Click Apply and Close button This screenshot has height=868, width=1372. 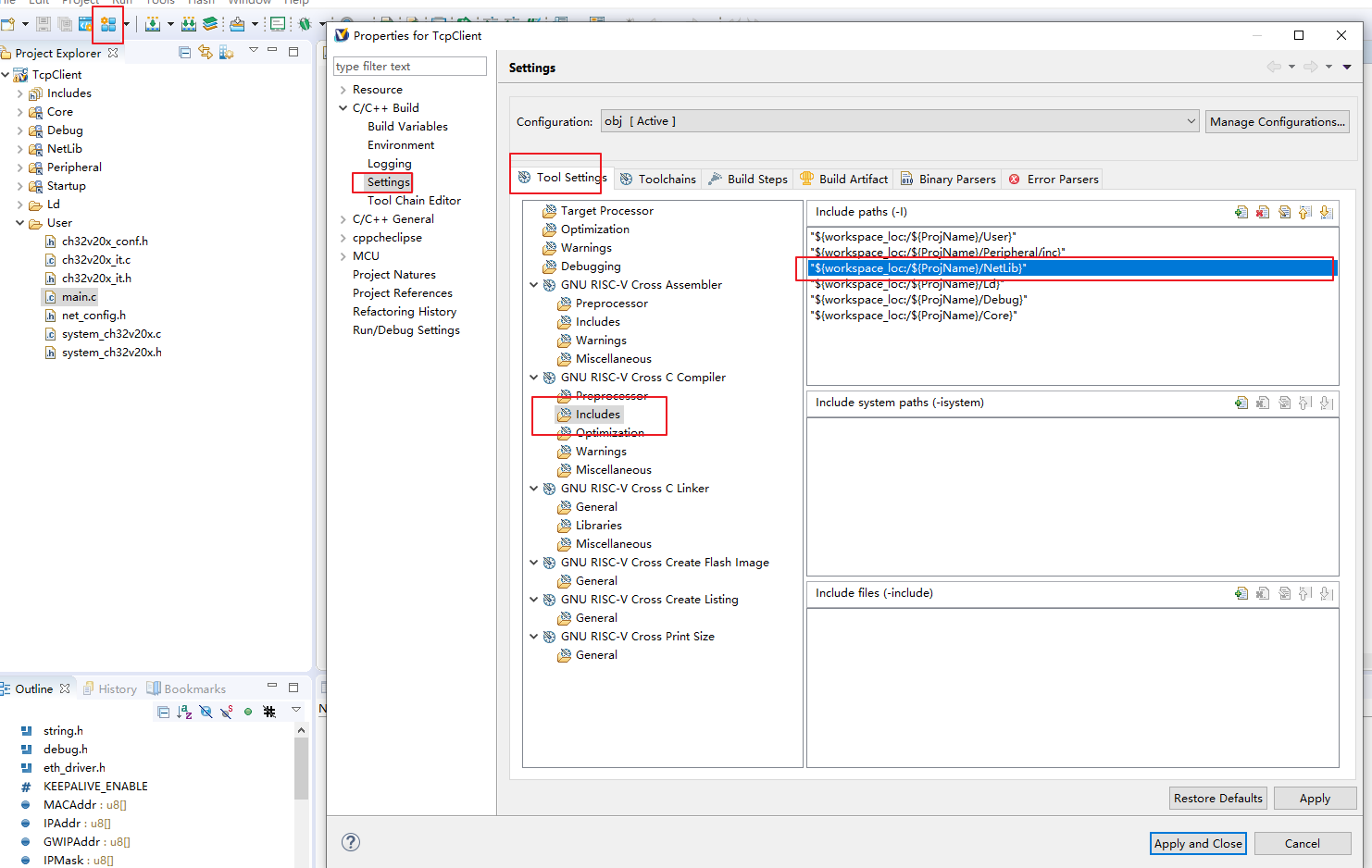point(1199,844)
